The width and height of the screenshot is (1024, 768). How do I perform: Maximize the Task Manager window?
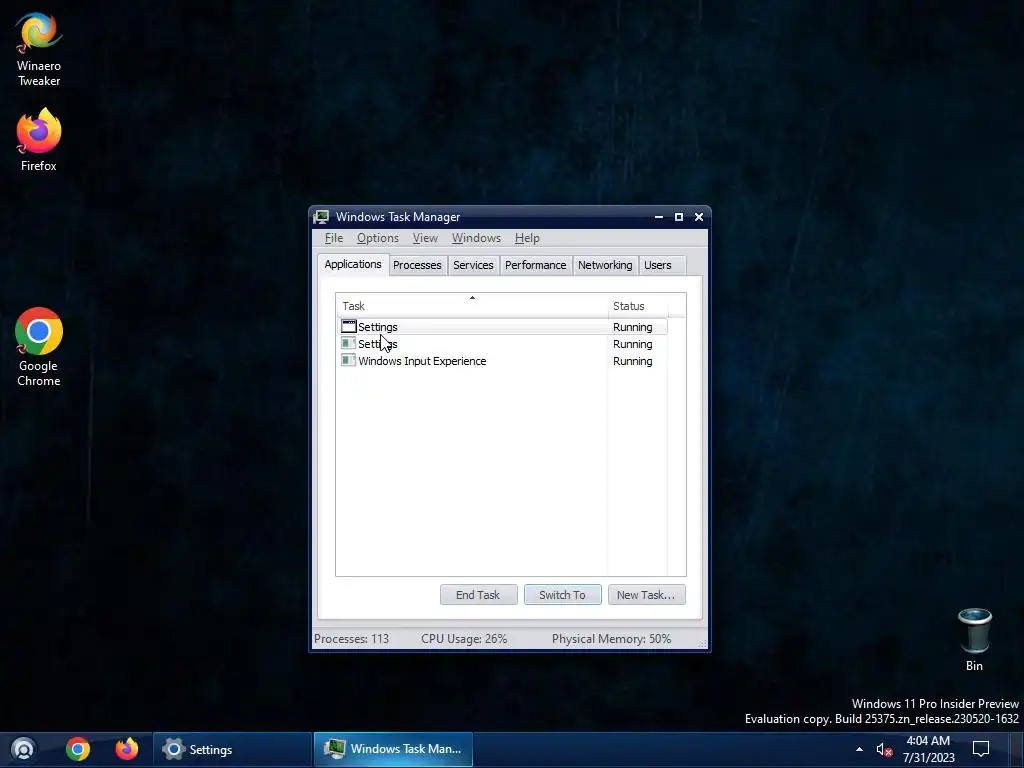[x=679, y=217]
